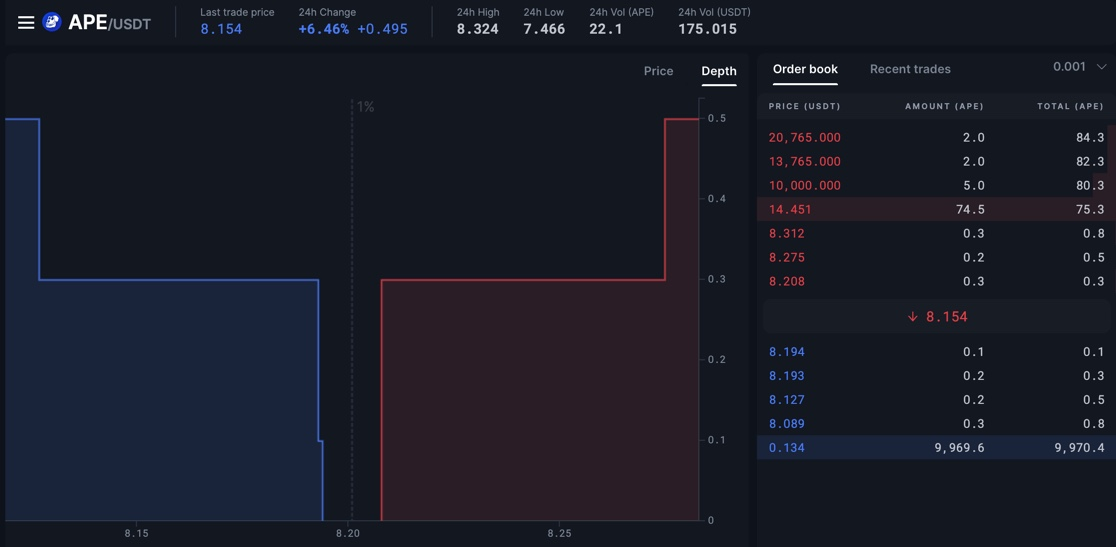Screen dimensions: 1116x547
Task: Open the Order book tab
Action: pos(805,69)
